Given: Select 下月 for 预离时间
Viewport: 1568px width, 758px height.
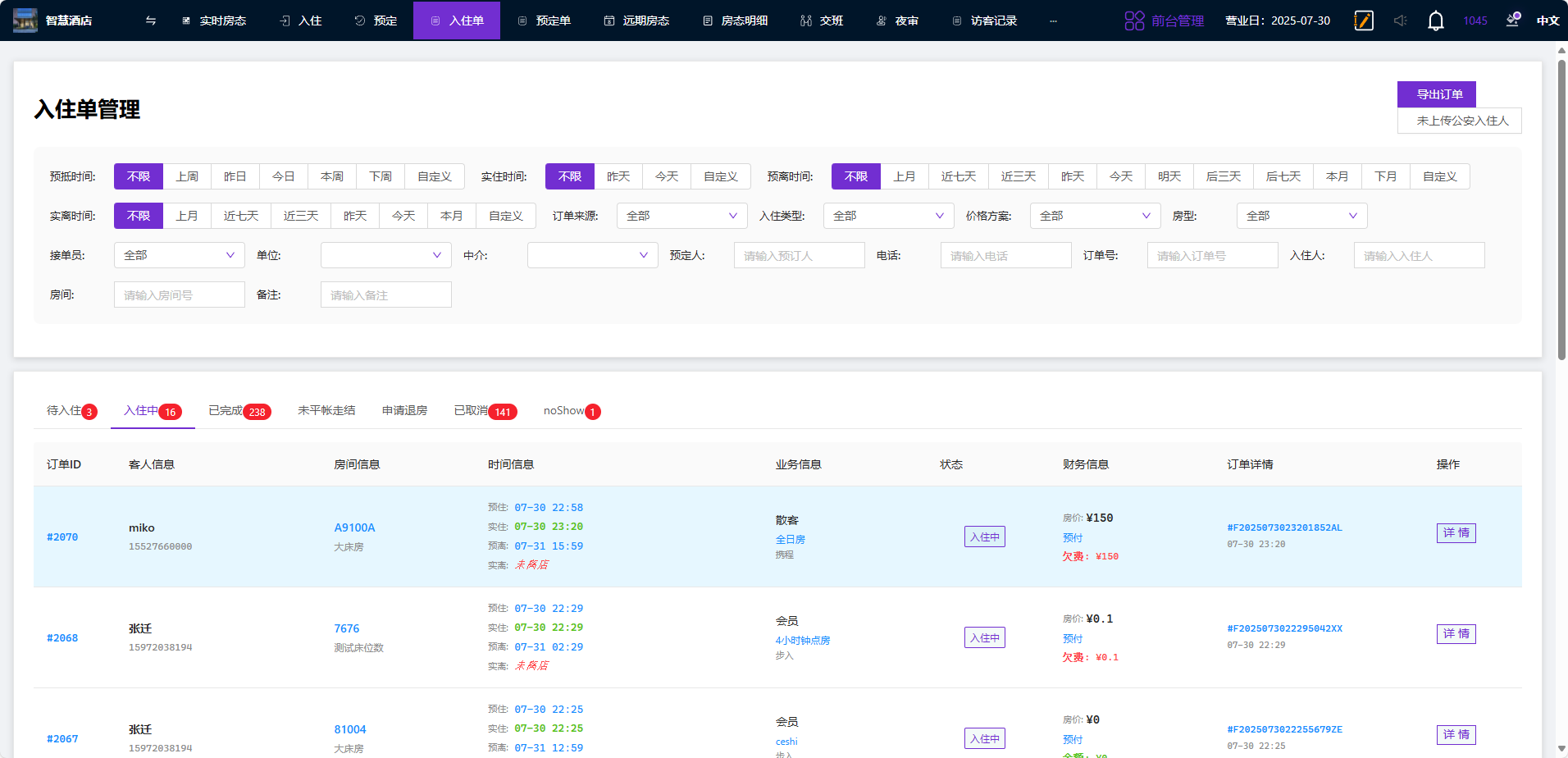Looking at the screenshot, I should 1386,176.
